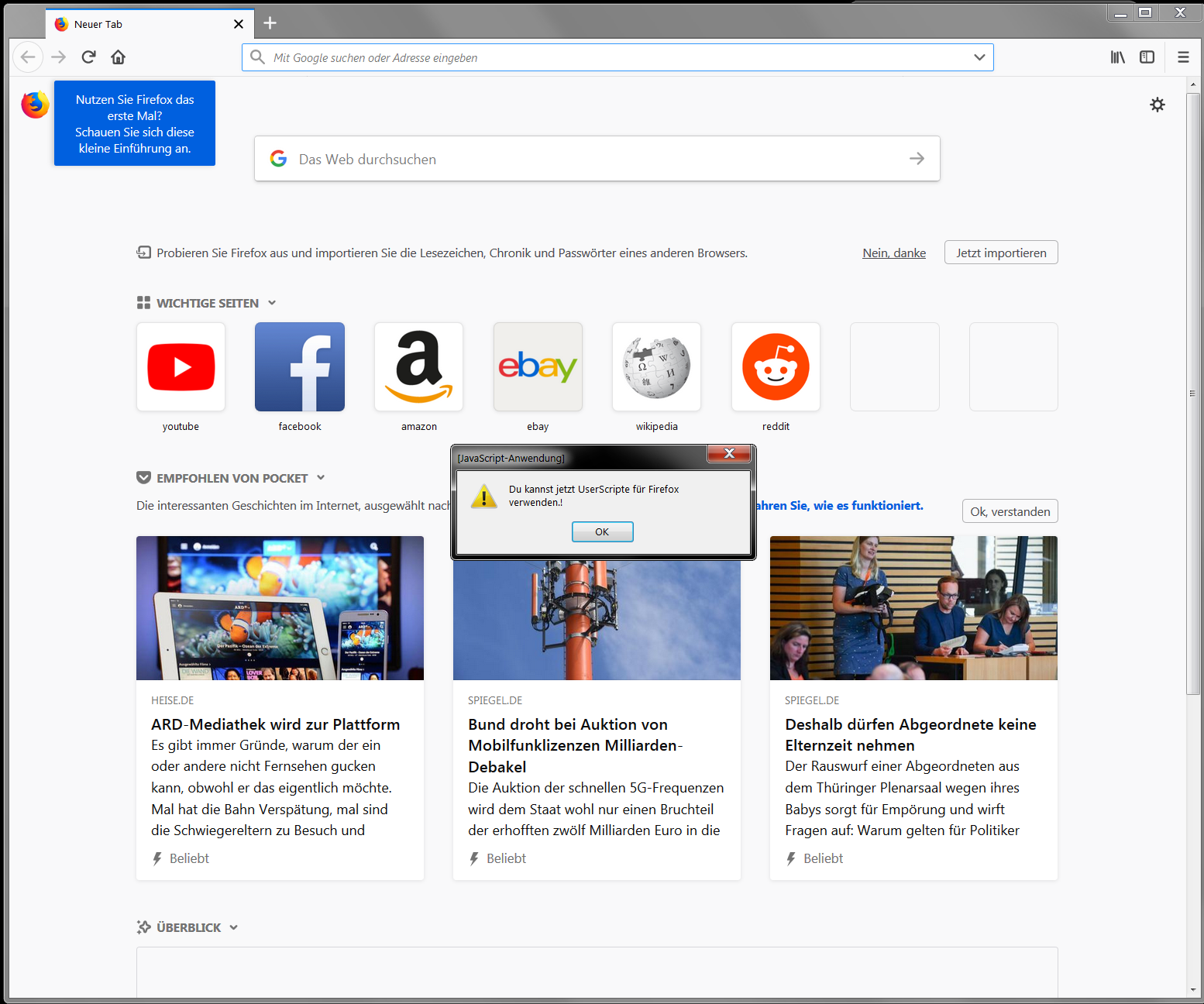Open headline Deshalb dürfen Abgeordnete keine Elternzeit
Viewport: 1204px width, 1004px height.
[910, 734]
